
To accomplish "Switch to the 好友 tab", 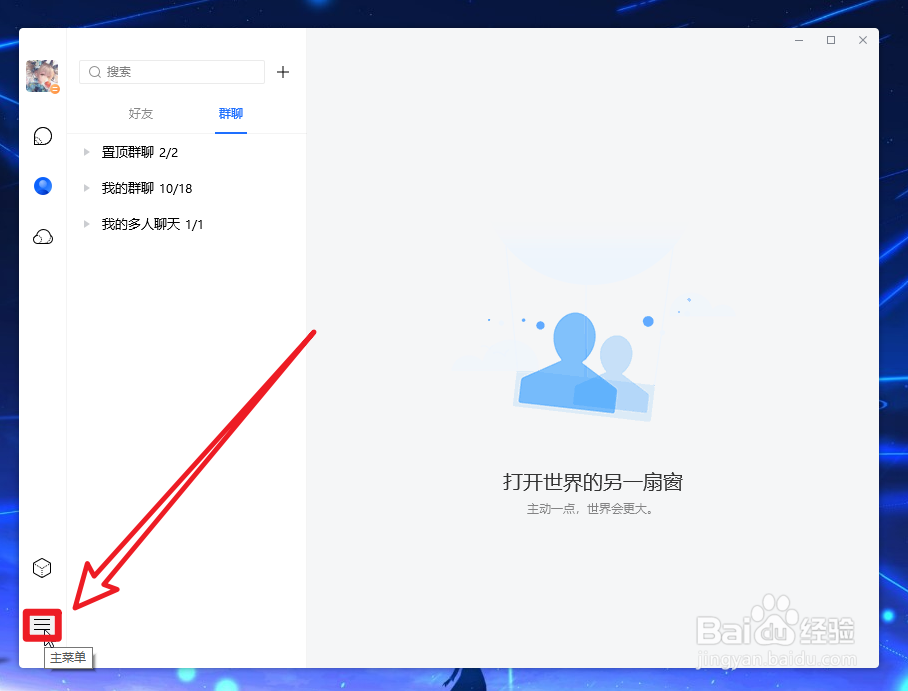I will tap(141, 113).
